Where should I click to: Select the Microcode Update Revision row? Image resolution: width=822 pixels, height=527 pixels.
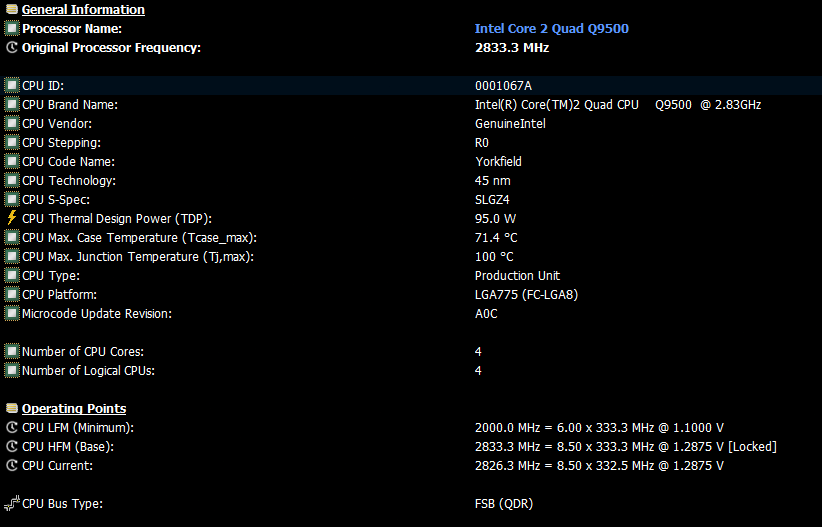pos(411,314)
